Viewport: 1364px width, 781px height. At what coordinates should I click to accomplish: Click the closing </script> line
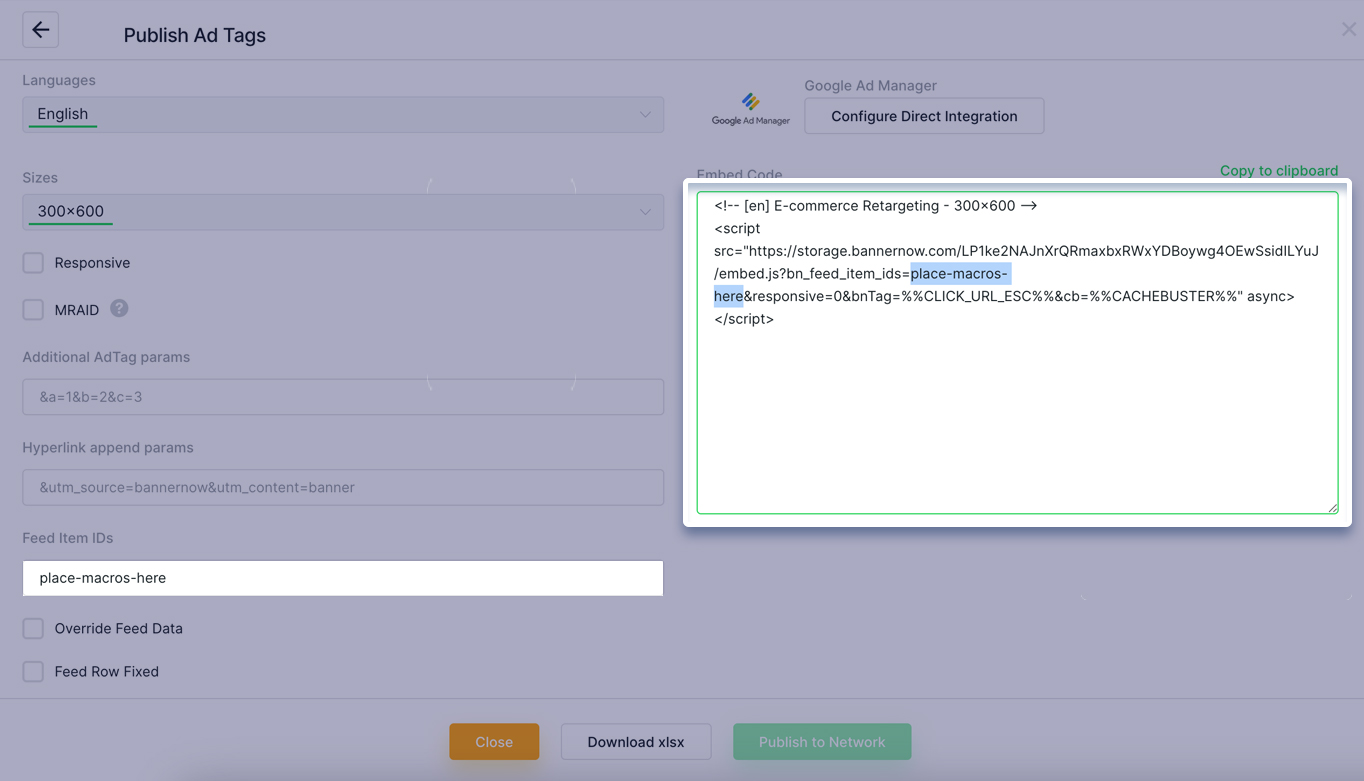click(744, 319)
